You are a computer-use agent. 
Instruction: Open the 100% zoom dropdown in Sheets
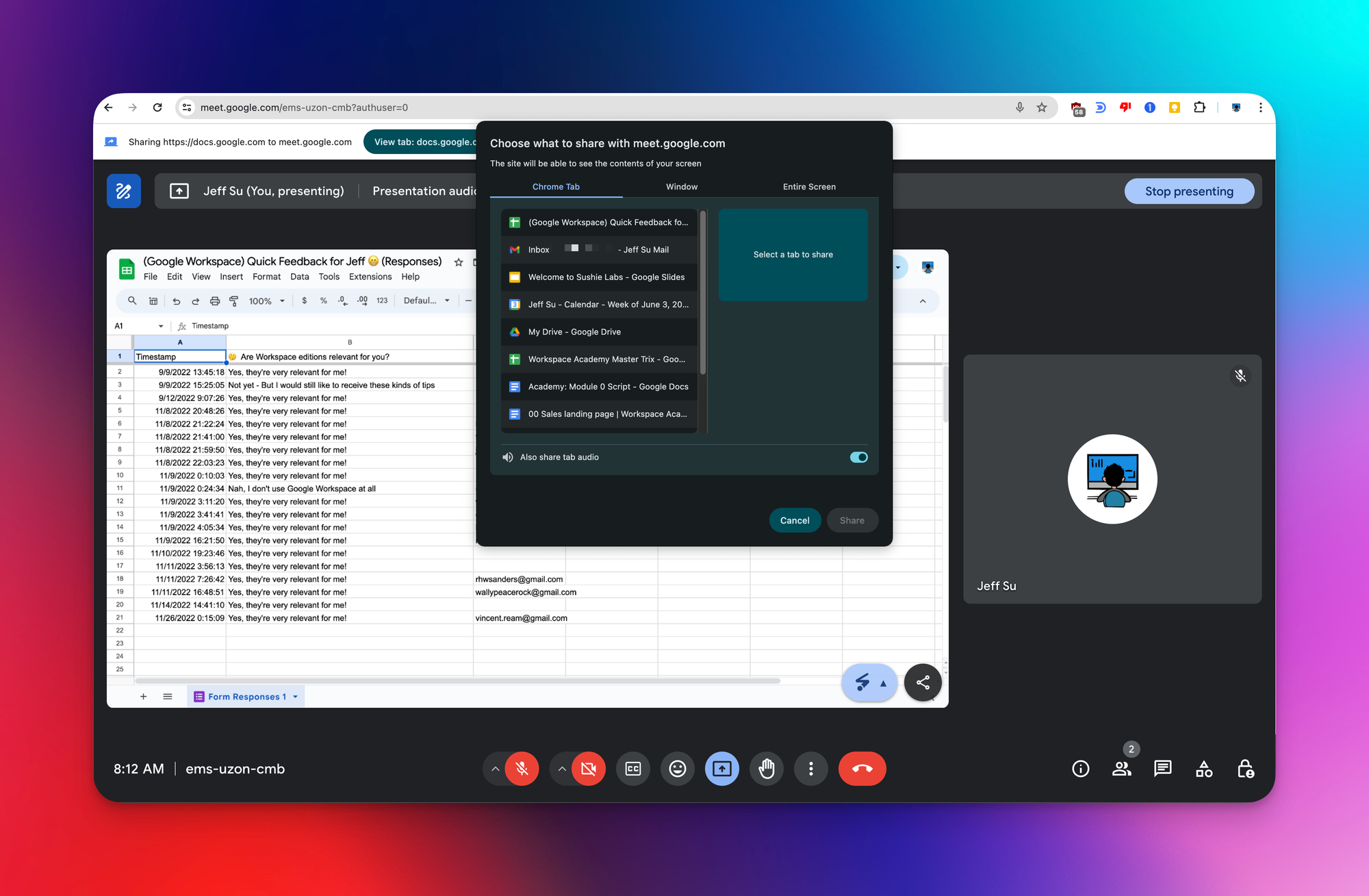pos(266,300)
